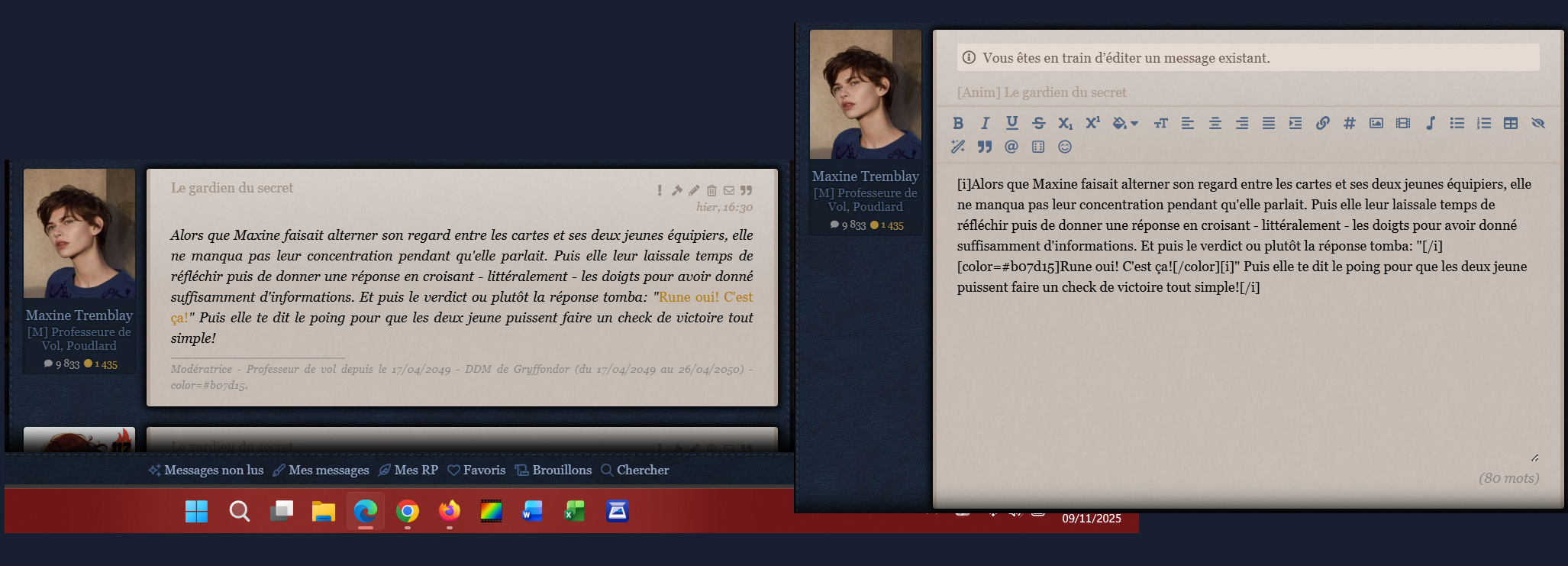Toggle italic formatting in the editor
The image size is (1568, 566).
coord(985,123)
